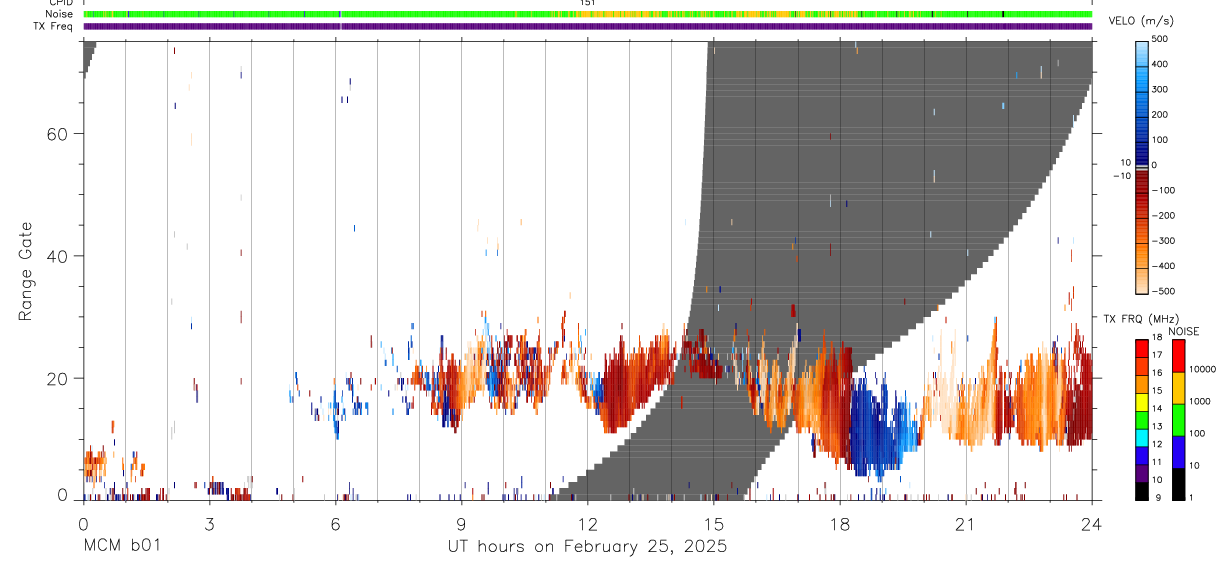Select the 1000 label on NOISE scale
Viewport: 1228px width, 567px height.
1200,401
